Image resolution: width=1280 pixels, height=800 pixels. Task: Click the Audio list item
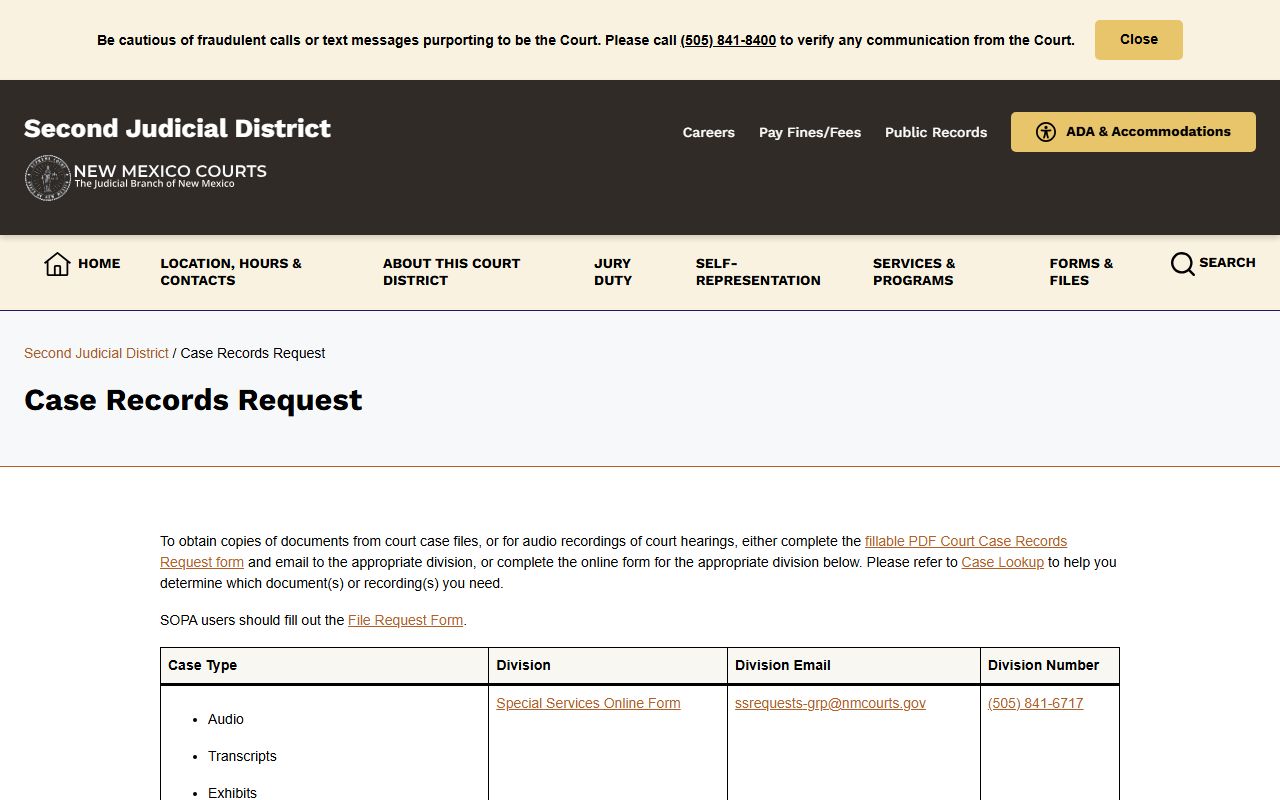[x=226, y=719]
